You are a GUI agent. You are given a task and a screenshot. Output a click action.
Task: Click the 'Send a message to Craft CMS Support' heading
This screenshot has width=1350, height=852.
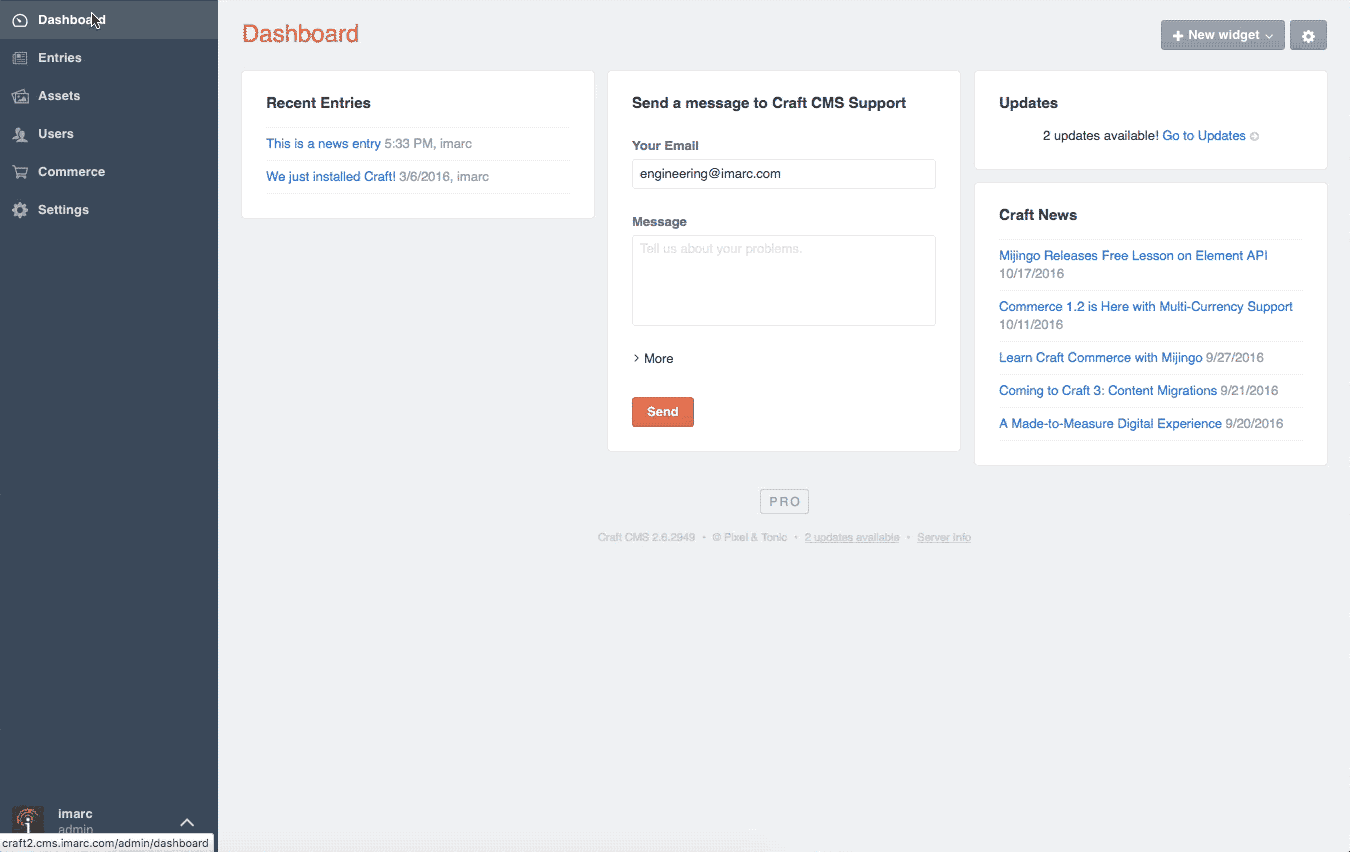pos(769,103)
